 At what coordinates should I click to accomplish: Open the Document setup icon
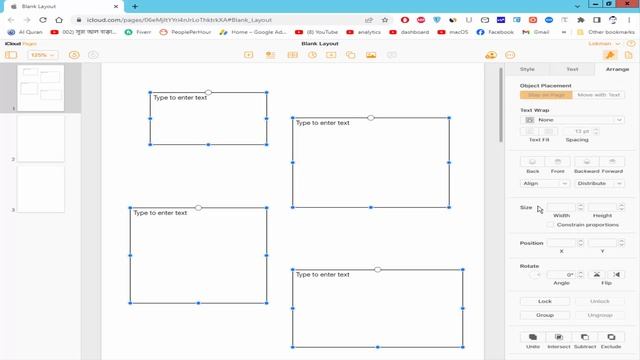629,55
